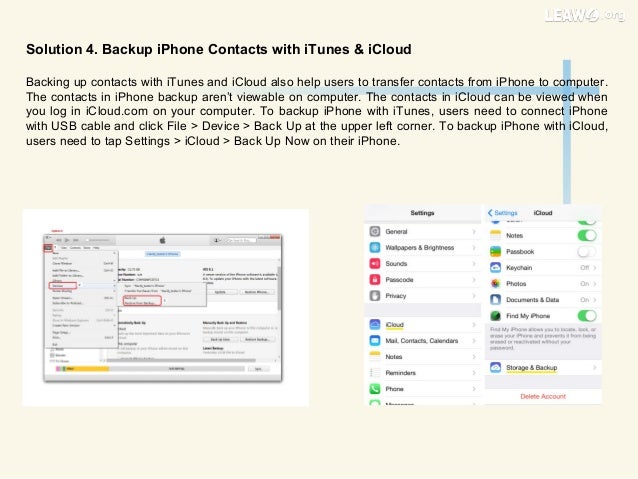The image size is (638, 479).
Task: Tap the Passcode lock icon
Action: point(375,280)
